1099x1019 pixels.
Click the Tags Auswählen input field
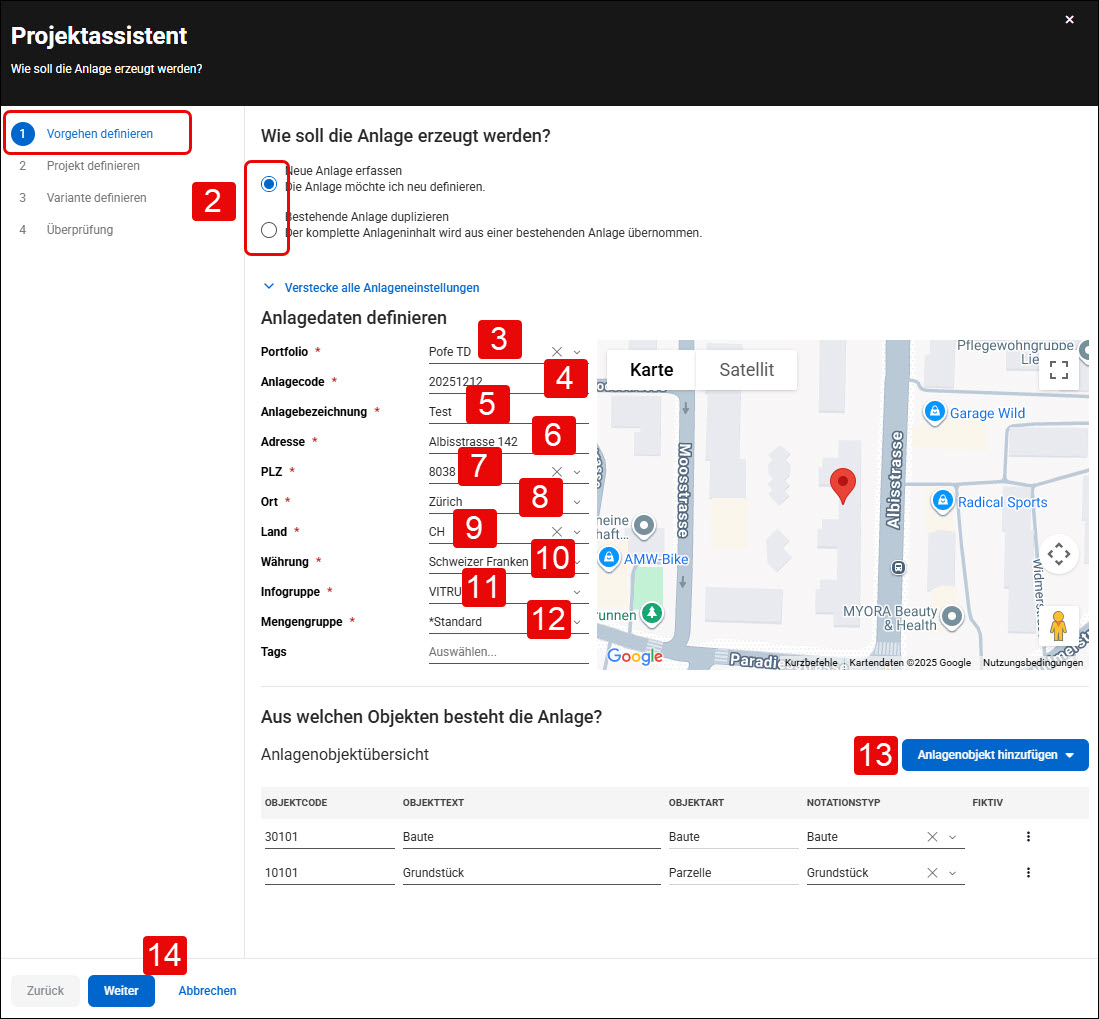coord(508,652)
